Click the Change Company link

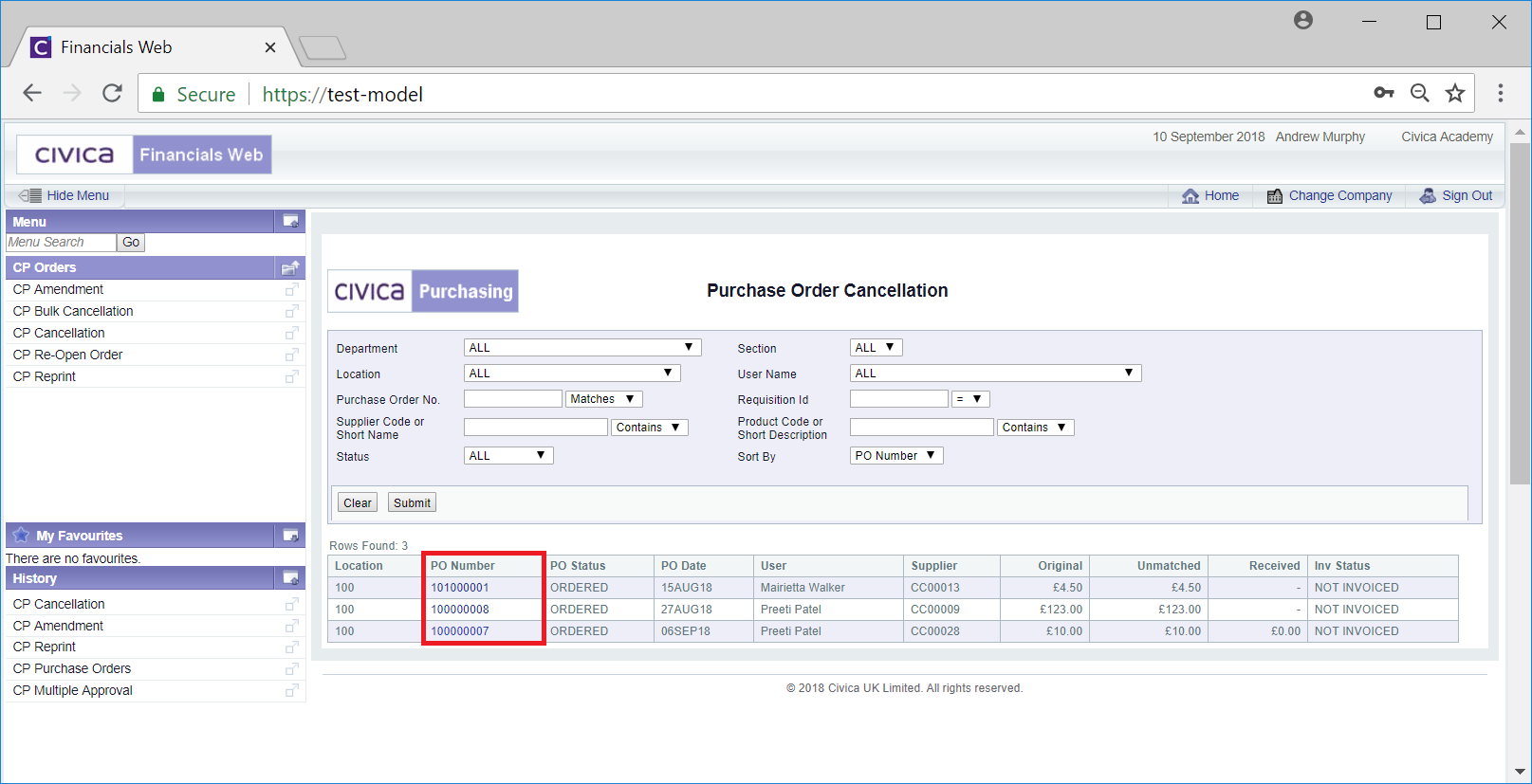coord(1340,195)
